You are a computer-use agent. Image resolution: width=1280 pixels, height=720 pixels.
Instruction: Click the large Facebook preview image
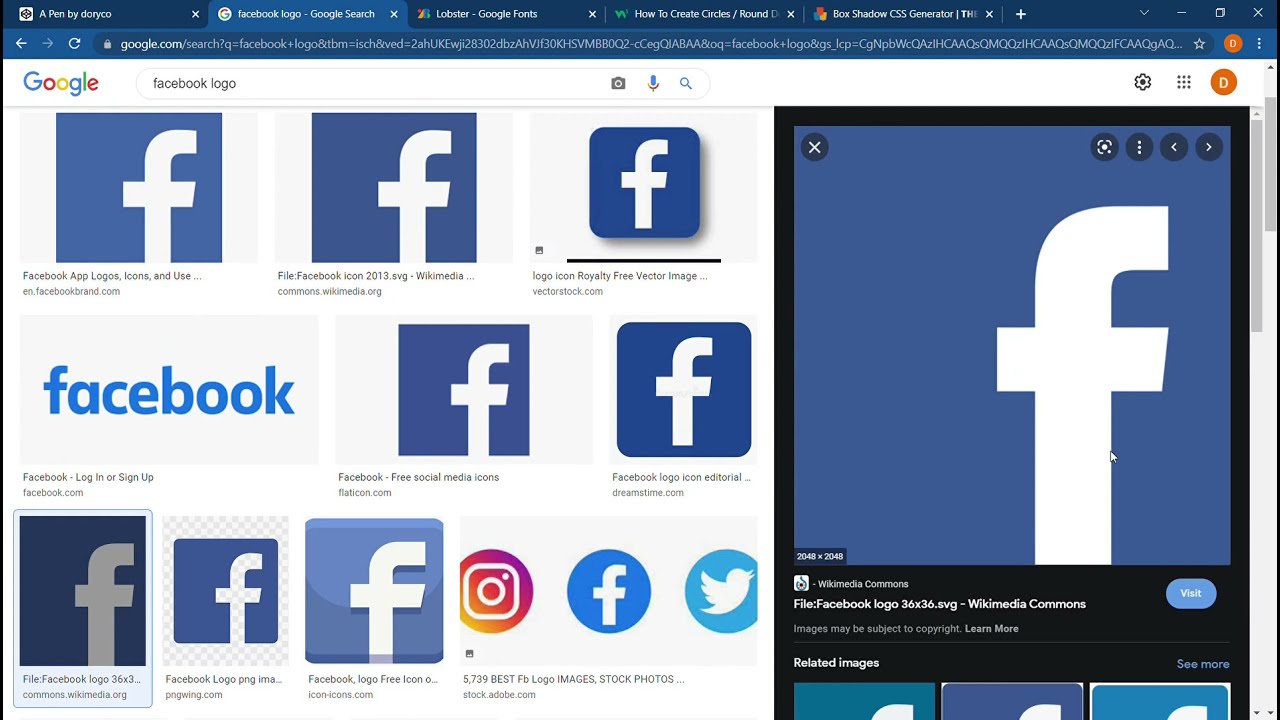pos(1012,346)
